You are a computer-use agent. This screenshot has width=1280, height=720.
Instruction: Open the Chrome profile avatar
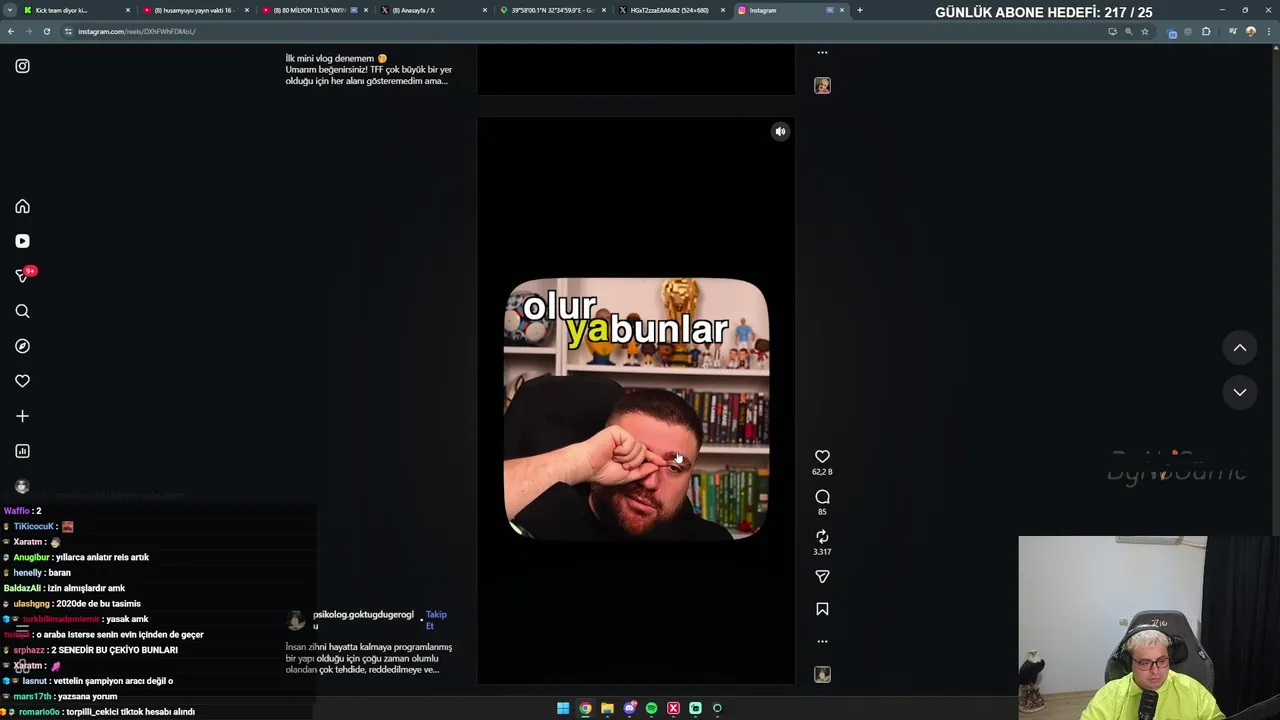pyautogui.click(x=1250, y=31)
